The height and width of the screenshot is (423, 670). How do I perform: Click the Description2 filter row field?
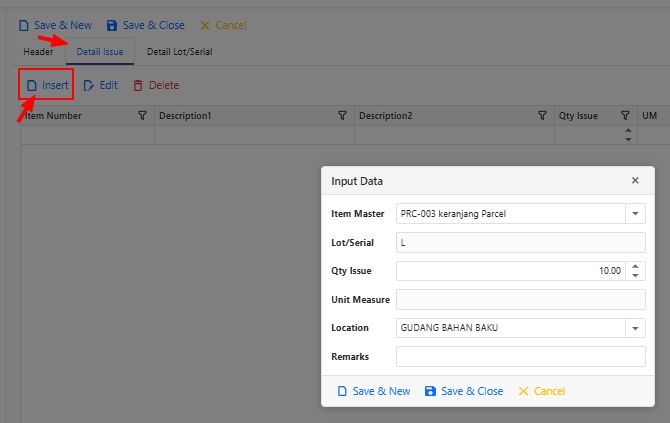point(454,135)
